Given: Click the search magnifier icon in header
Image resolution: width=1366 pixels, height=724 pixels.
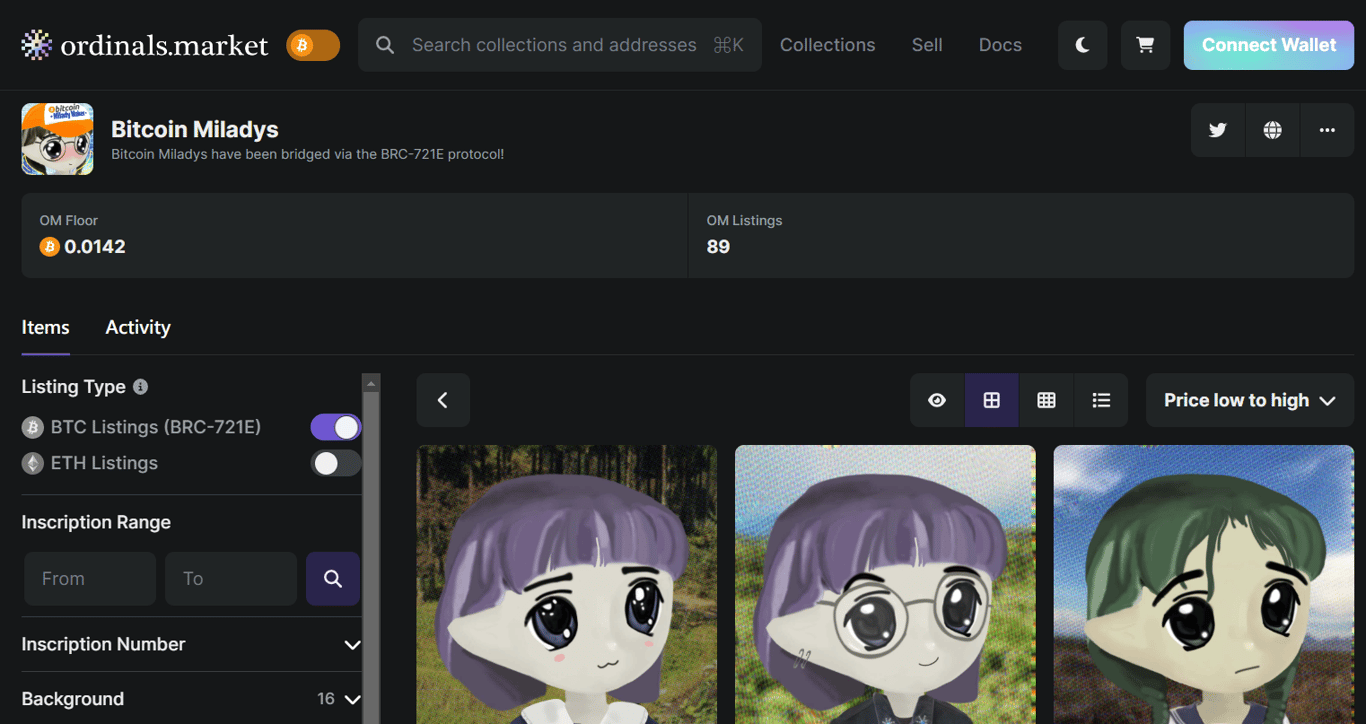Looking at the screenshot, I should click(384, 45).
